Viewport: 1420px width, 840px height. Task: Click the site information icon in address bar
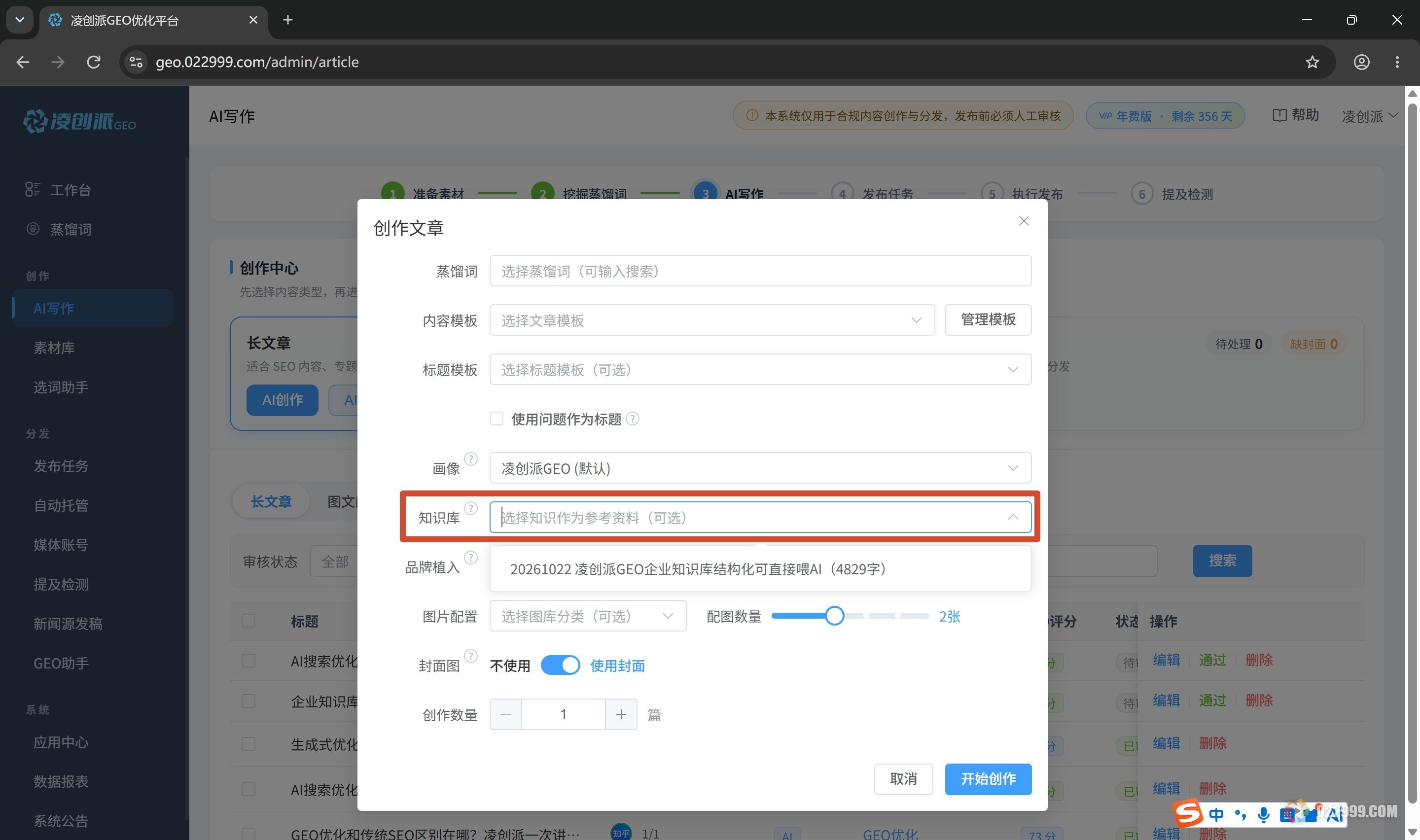tap(136, 62)
